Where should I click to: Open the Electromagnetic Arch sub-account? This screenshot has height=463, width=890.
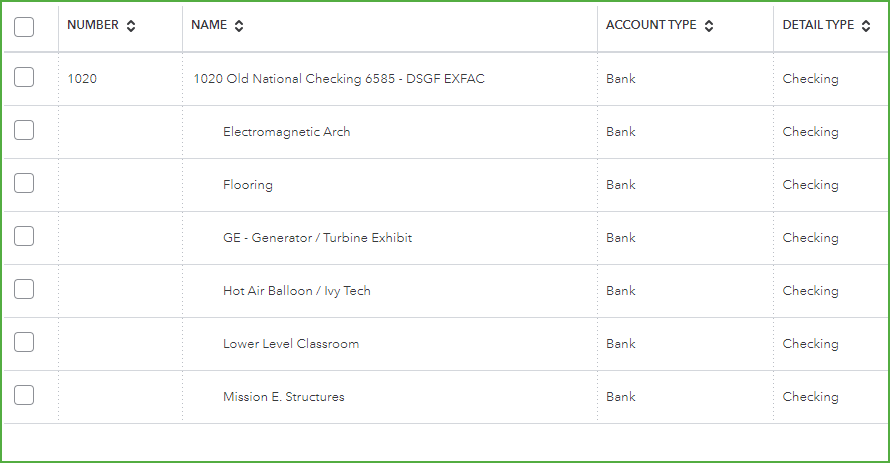(x=286, y=132)
